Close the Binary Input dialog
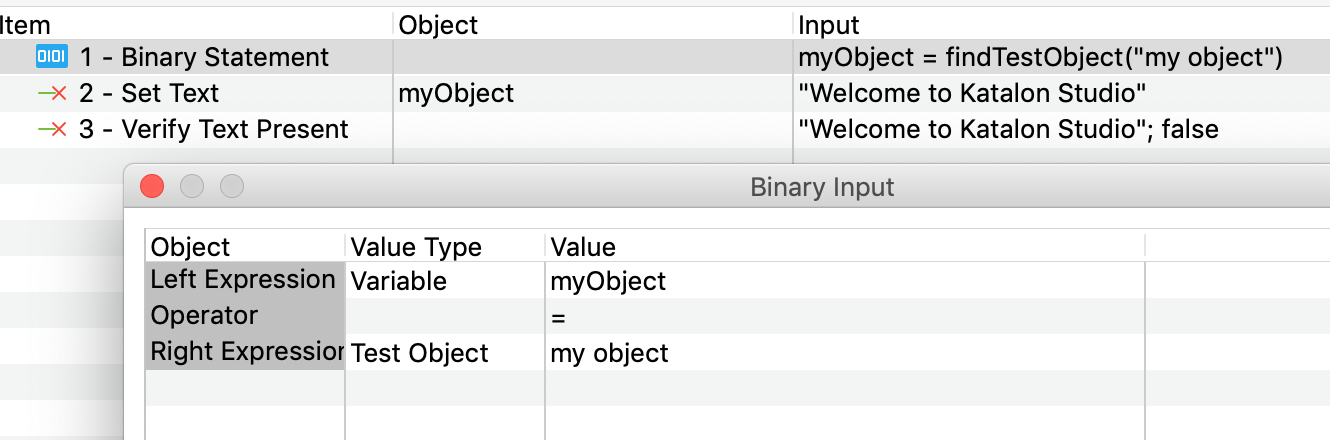 point(152,186)
